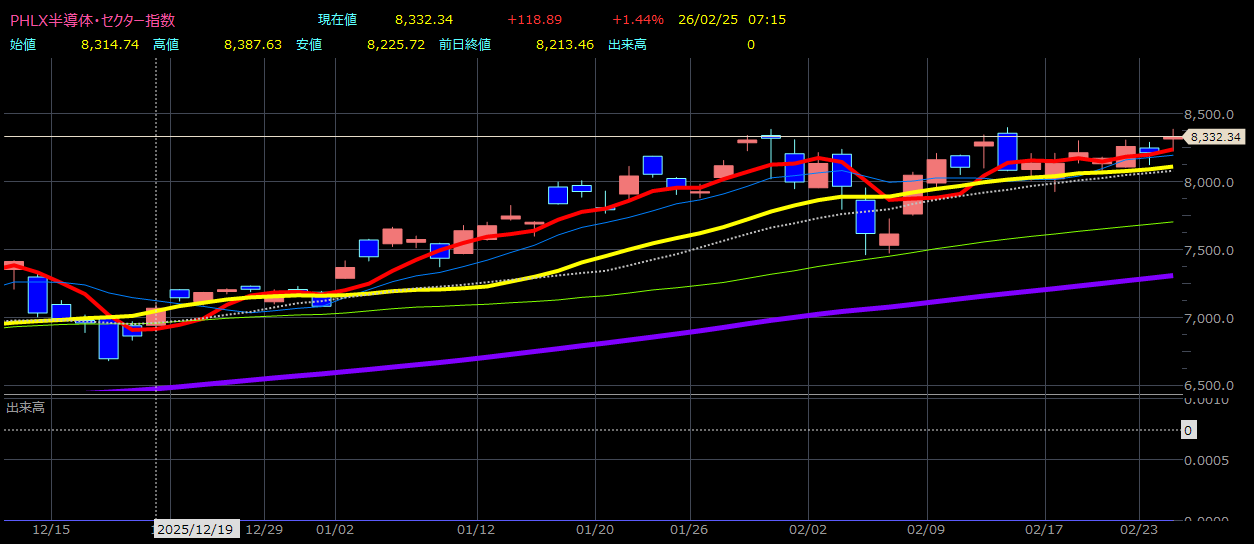Click the 2025/12/19 crosshair date label

pyautogui.click(x=196, y=529)
